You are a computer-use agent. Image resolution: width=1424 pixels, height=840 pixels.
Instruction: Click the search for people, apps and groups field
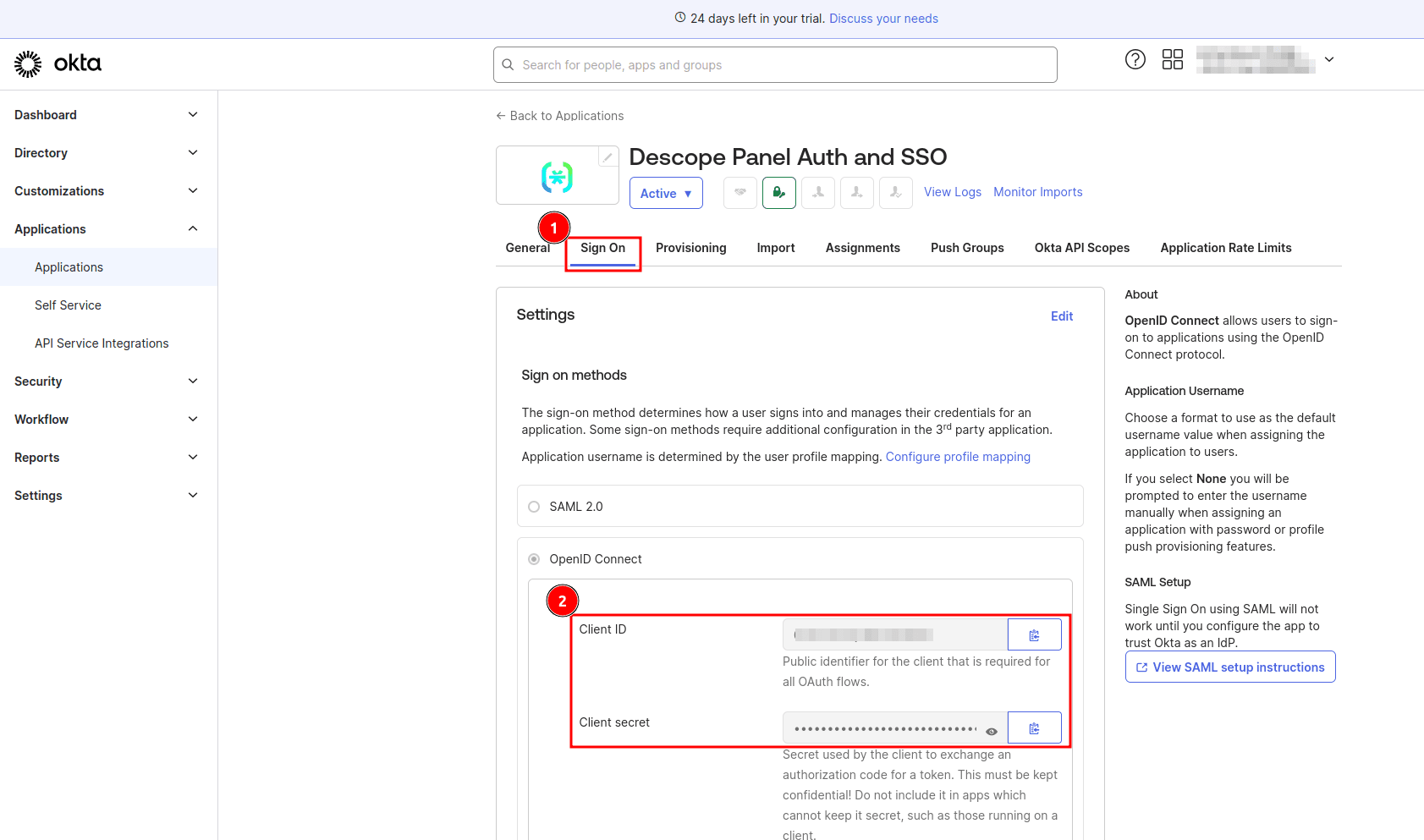[x=774, y=64]
